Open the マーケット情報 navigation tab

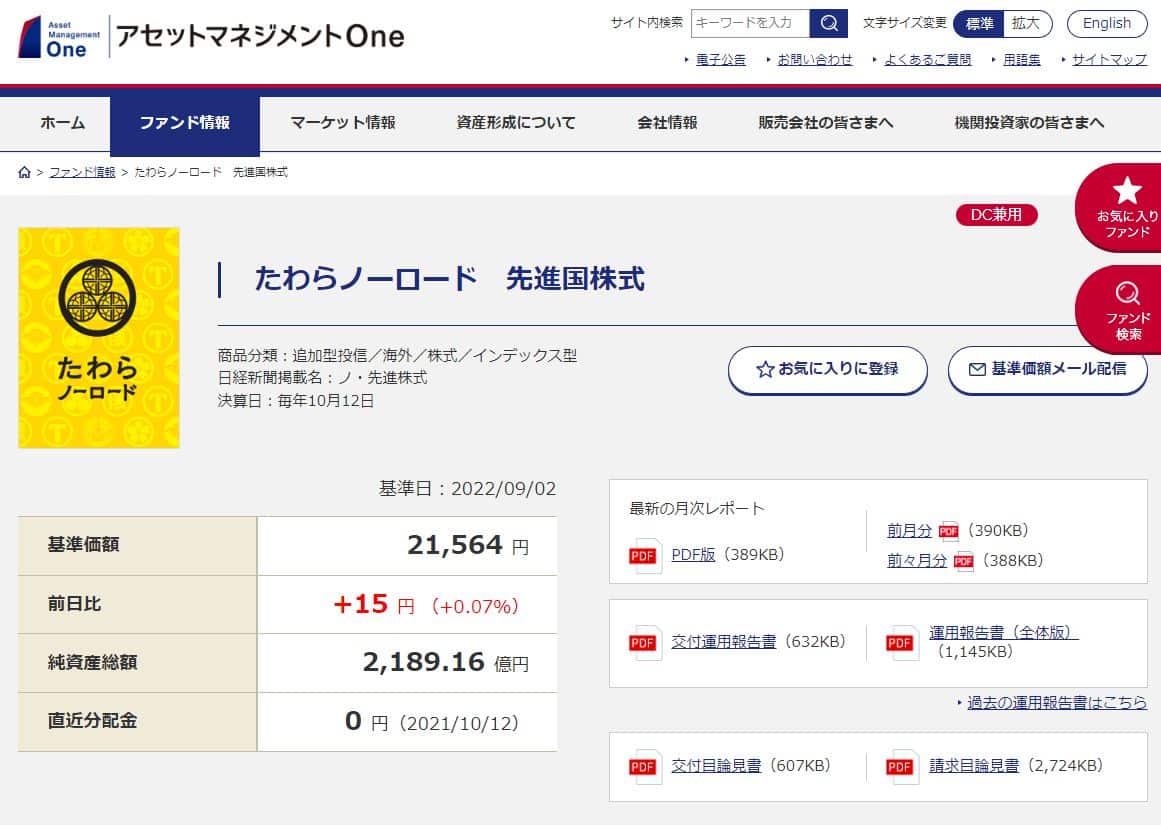click(343, 123)
